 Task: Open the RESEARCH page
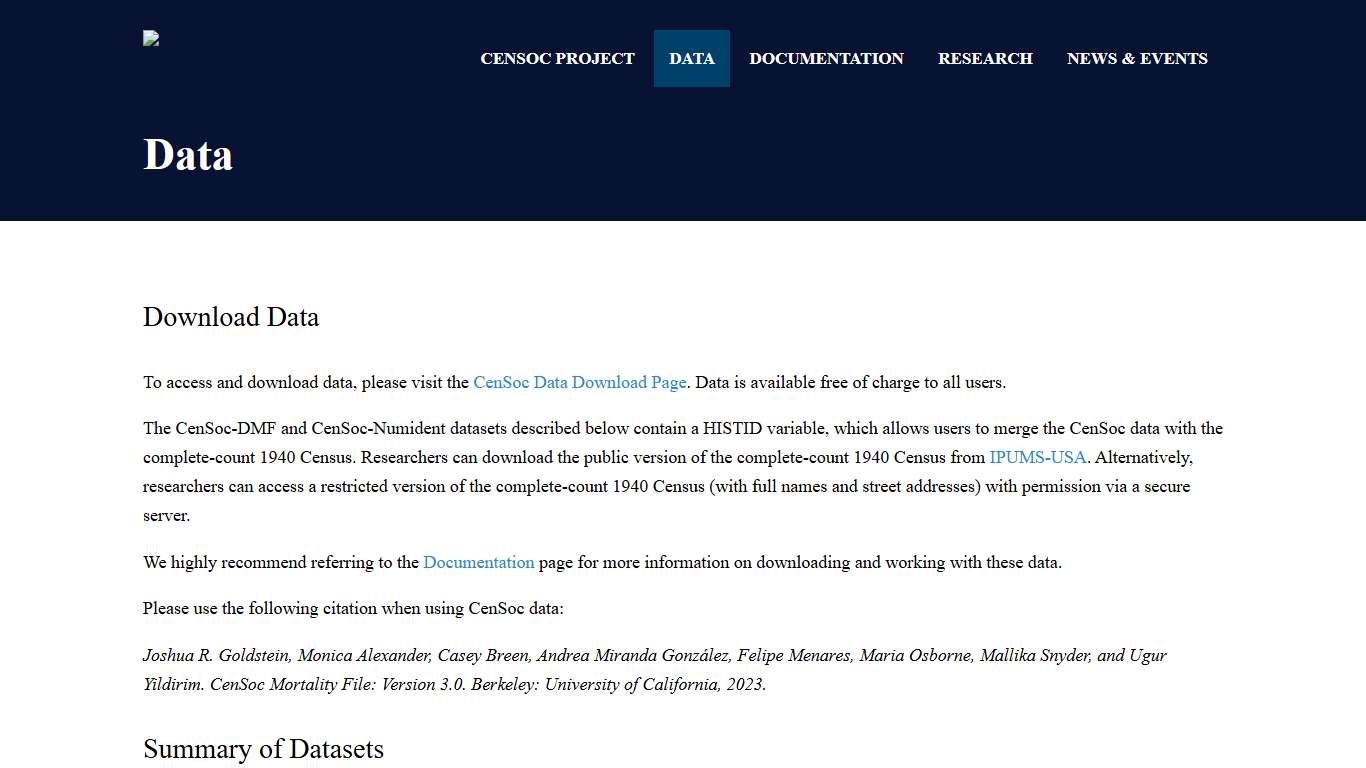point(985,58)
